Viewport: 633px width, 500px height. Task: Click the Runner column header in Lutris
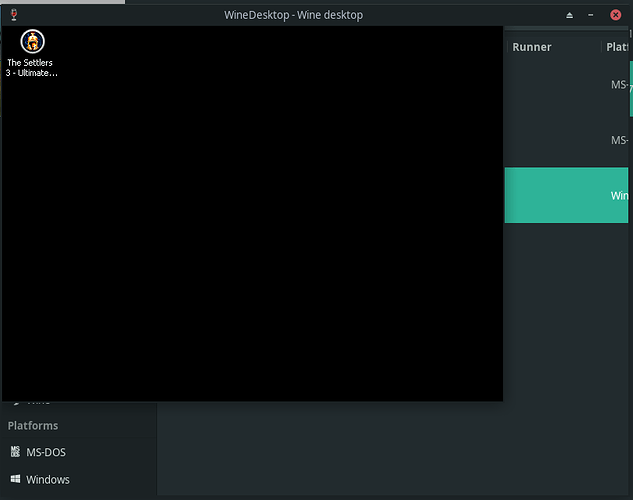tap(532, 47)
